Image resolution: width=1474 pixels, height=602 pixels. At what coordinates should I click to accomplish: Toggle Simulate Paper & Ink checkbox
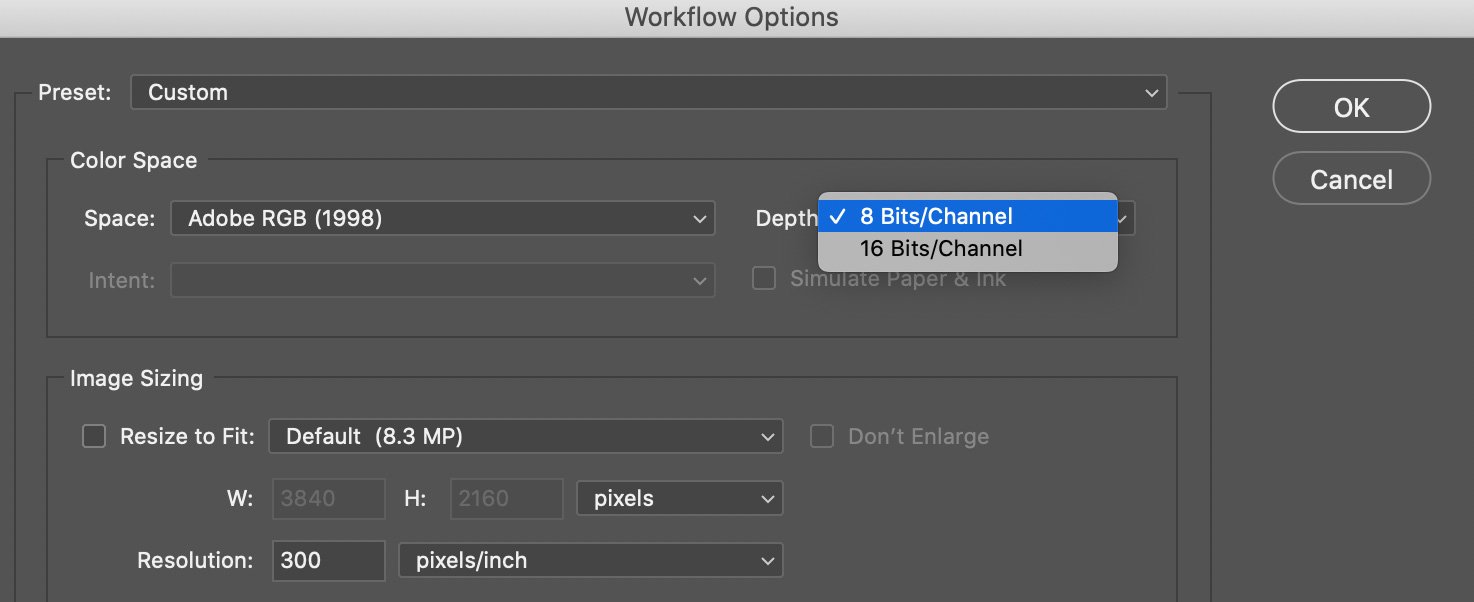pos(764,279)
